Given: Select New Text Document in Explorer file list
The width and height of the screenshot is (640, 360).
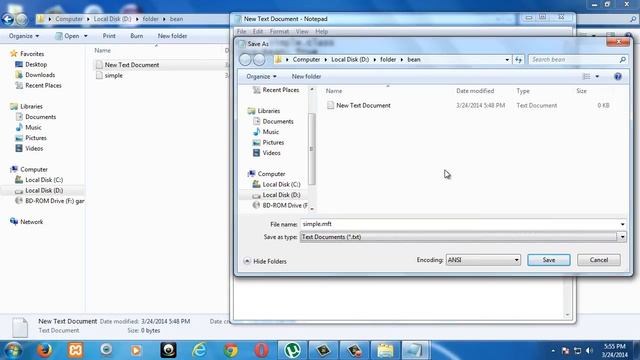Looking at the screenshot, I should (x=127, y=65).
